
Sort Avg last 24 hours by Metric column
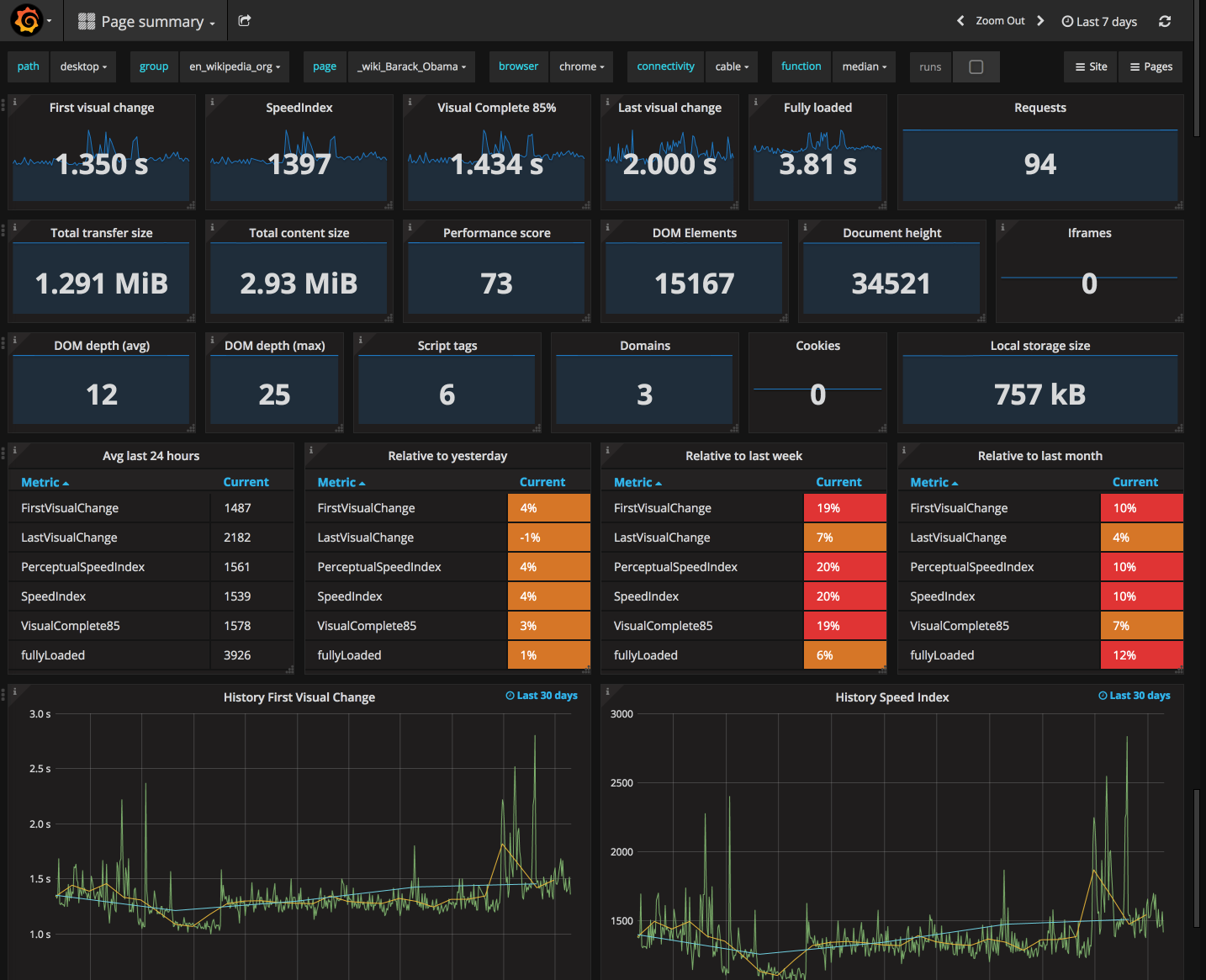45,482
